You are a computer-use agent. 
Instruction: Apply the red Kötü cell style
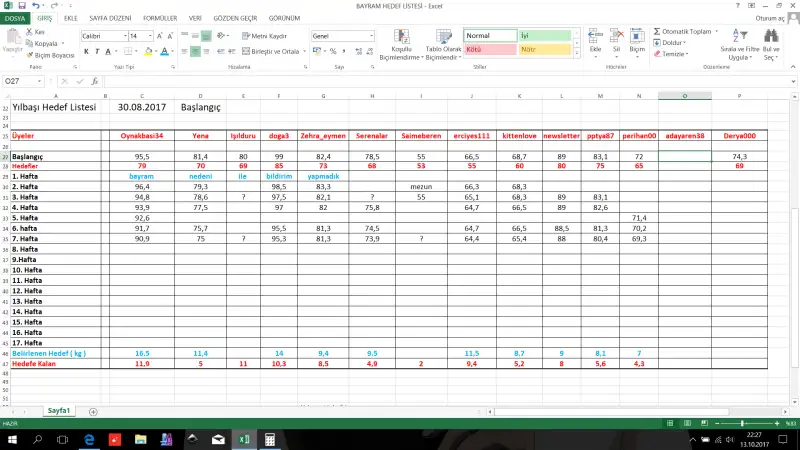coord(489,48)
